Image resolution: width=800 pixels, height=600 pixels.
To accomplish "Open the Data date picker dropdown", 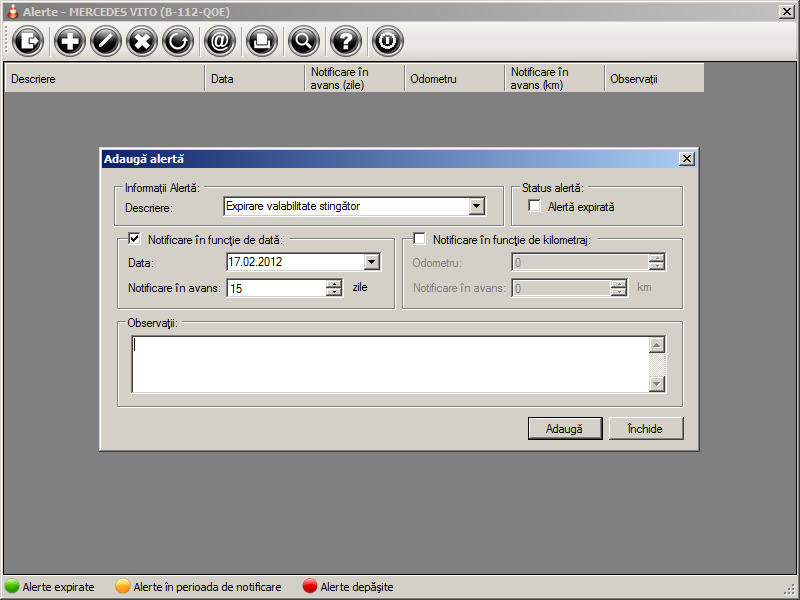I will (x=371, y=262).
